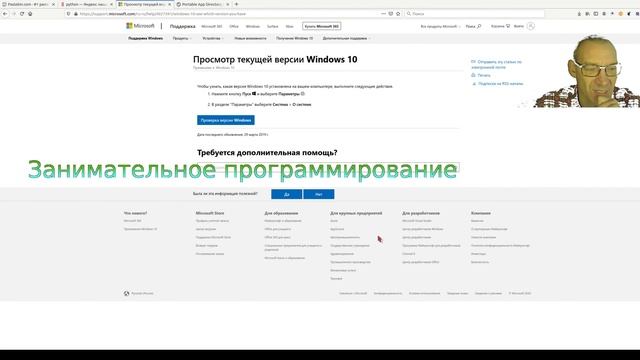
Task: Switch to the Portable App Directory tab
Action: [x=203, y=4]
